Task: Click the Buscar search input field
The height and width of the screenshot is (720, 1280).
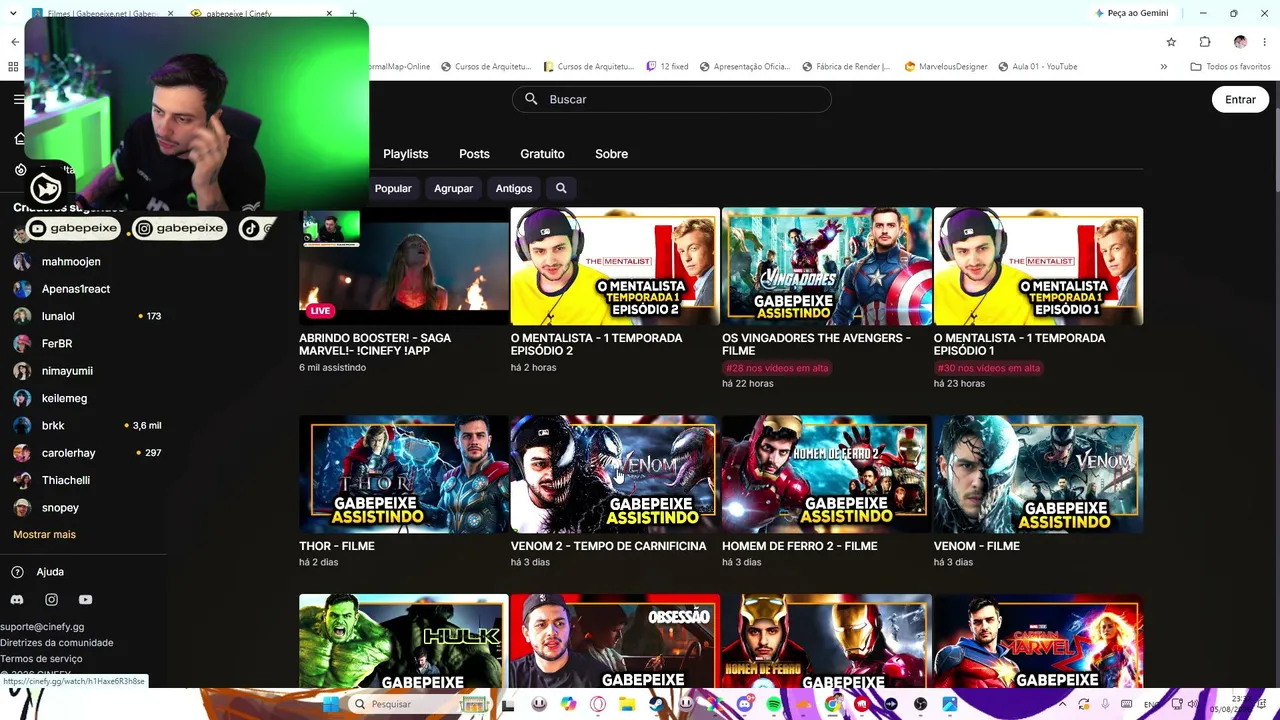Action: (x=671, y=99)
